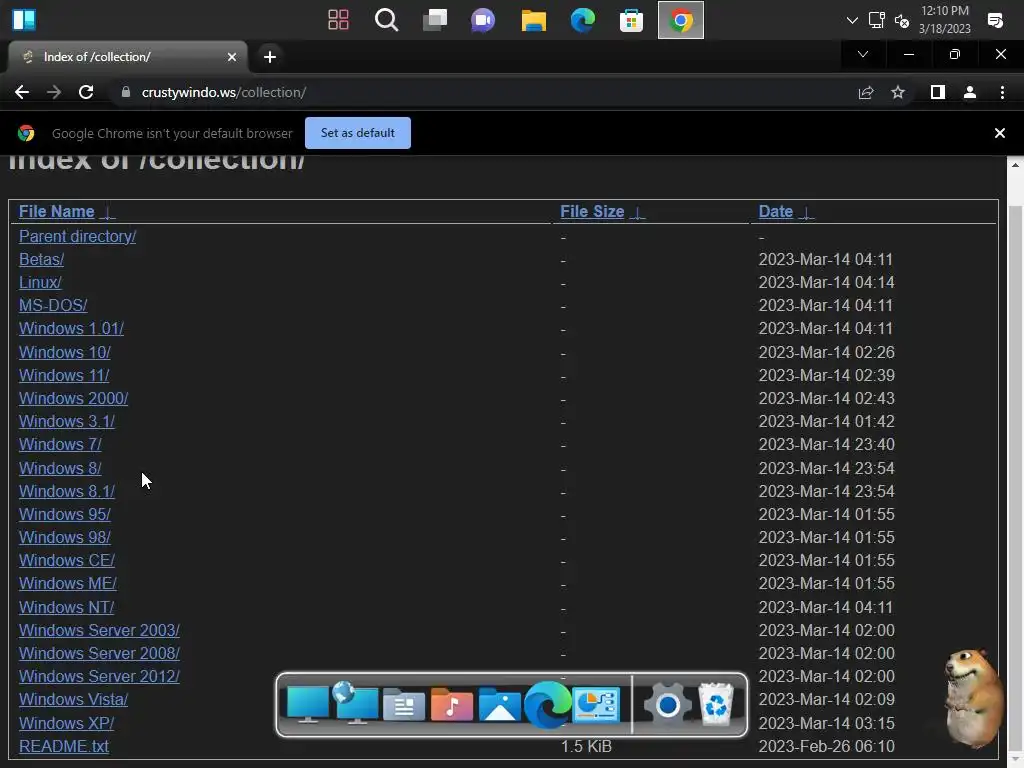Click the network display tray icon
Viewport: 1024px width, 768px height.
(x=876, y=20)
